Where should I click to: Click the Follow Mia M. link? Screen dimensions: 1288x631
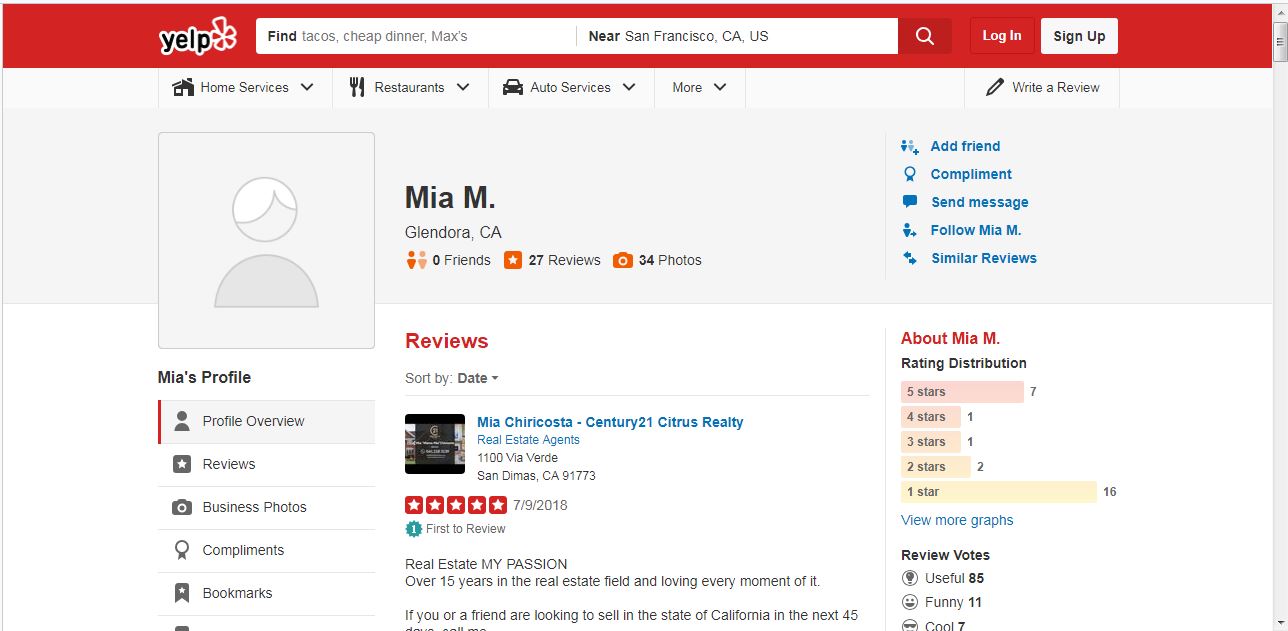click(x=976, y=230)
